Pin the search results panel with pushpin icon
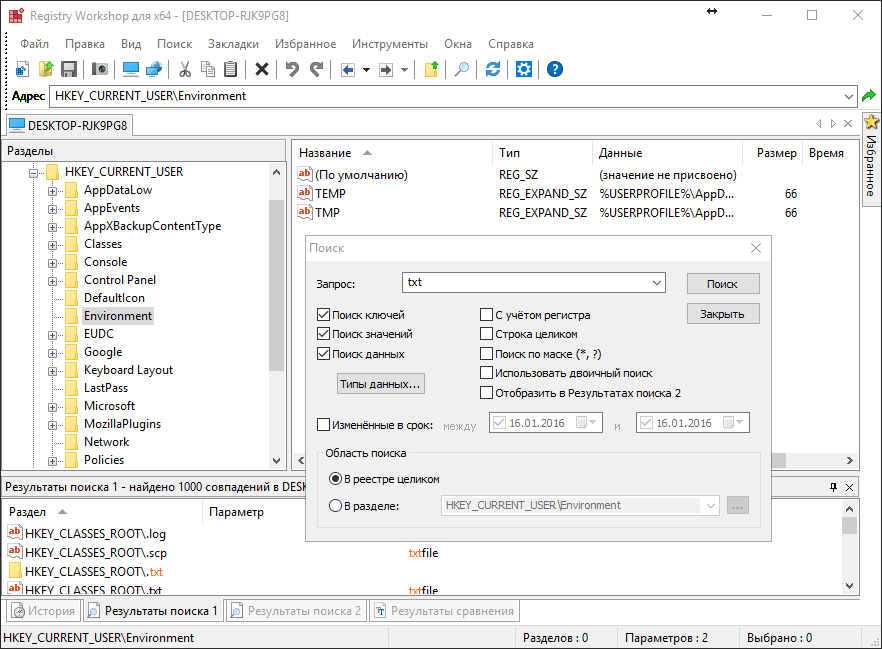Screen dimensions: 882x649 tap(834, 487)
